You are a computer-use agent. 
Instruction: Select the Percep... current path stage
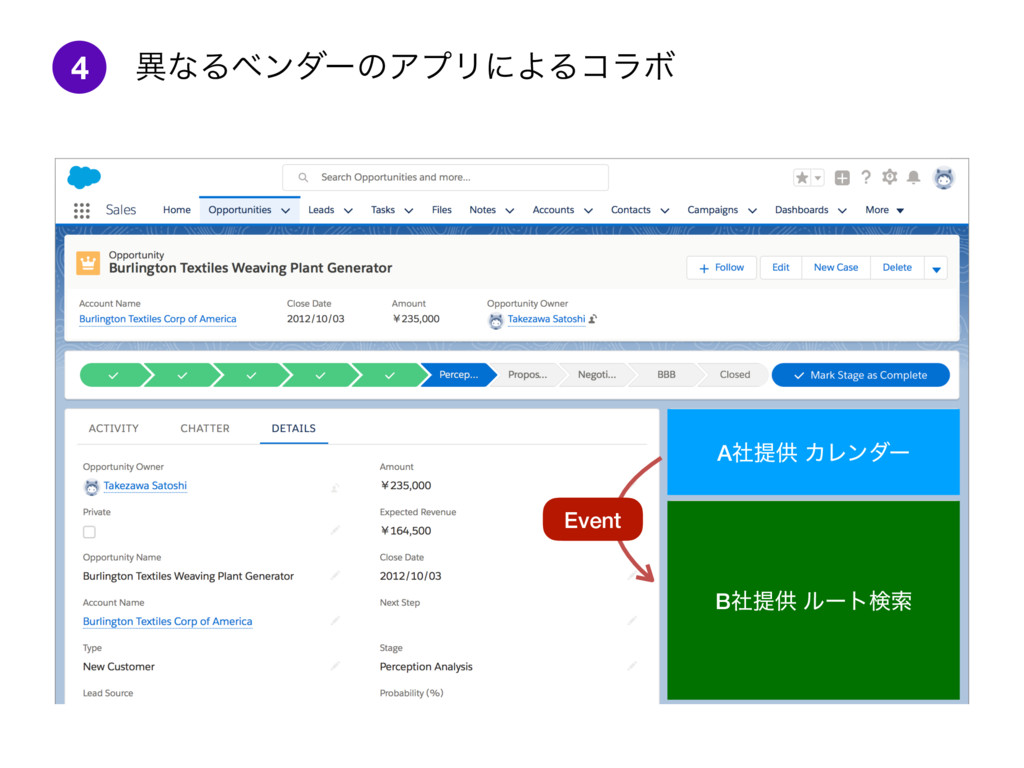pos(458,375)
